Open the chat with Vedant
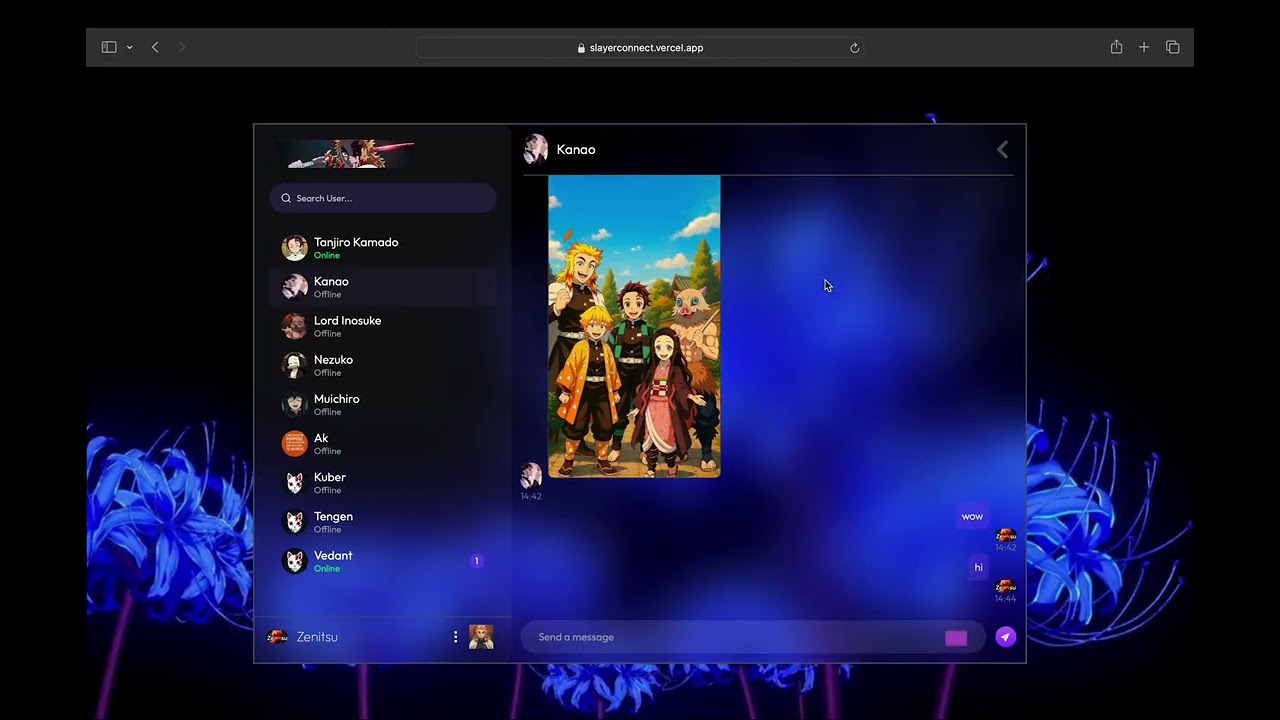Image resolution: width=1280 pixels, height=720 pixels. coord(383,561)
